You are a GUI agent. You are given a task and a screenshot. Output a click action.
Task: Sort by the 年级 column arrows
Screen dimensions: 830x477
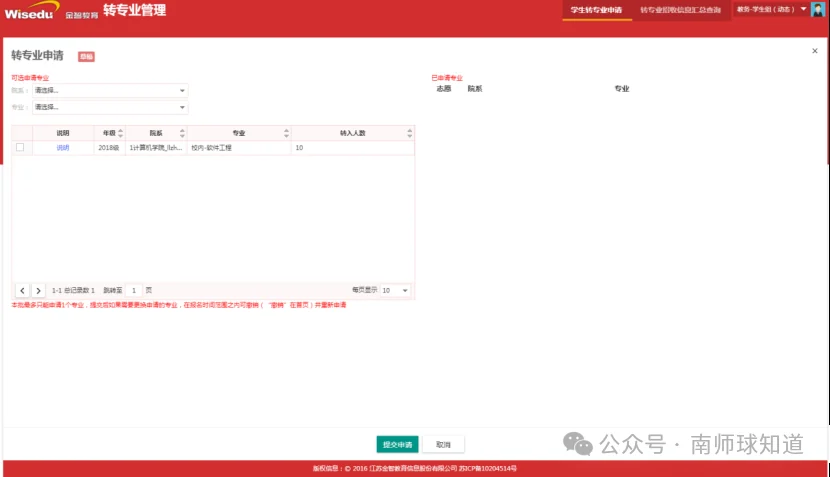point(121,133)
